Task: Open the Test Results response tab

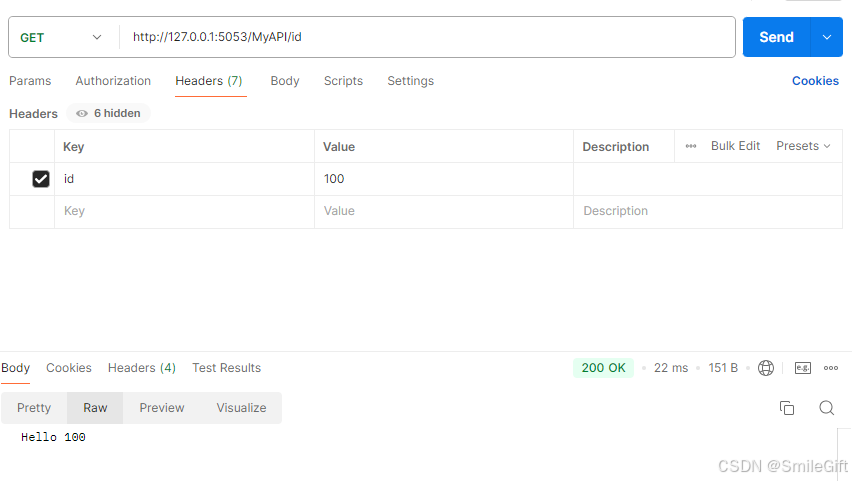Action: click(x=226, y=368)
